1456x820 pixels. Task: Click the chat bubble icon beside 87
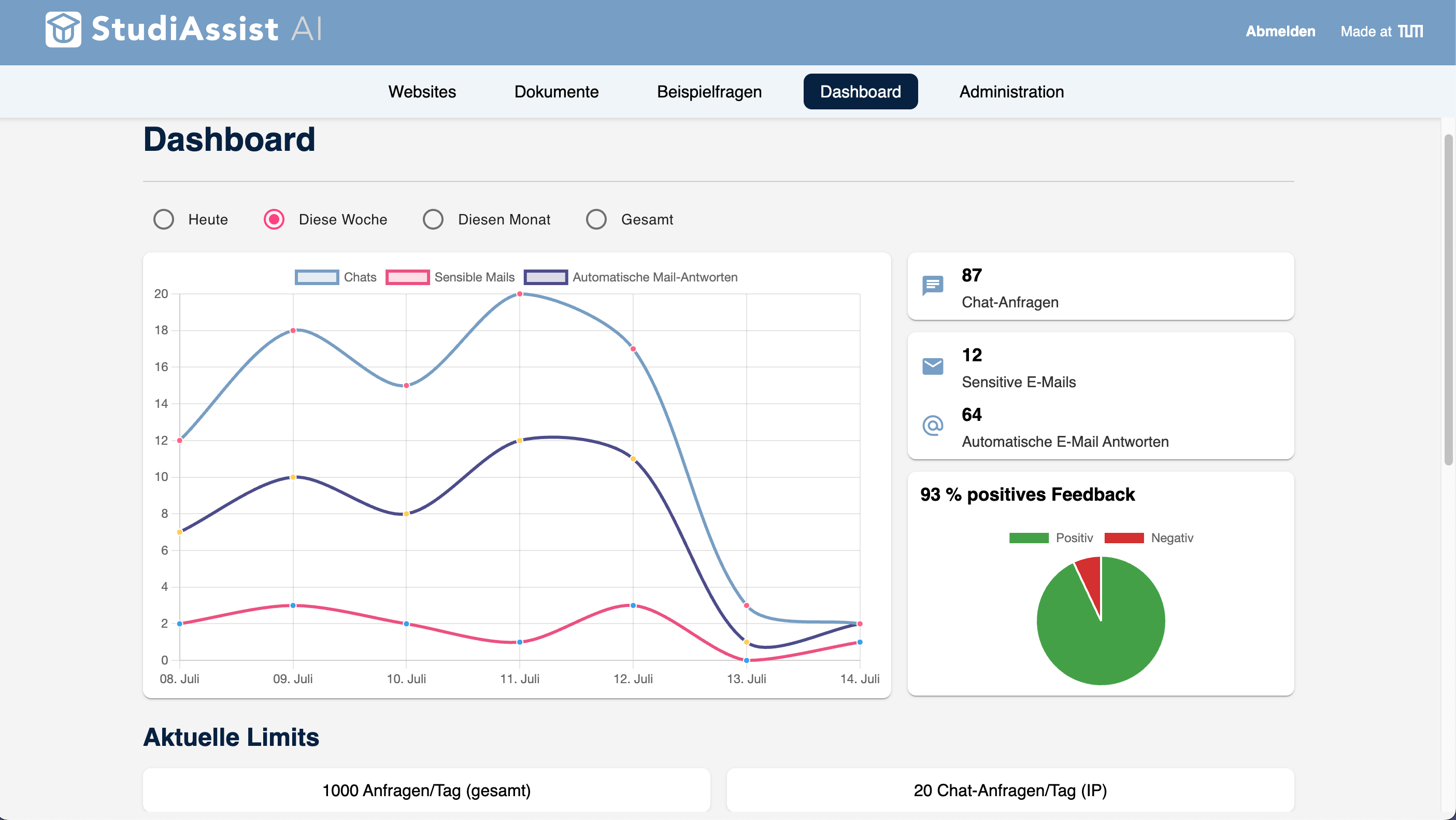(x=933, y=286)
